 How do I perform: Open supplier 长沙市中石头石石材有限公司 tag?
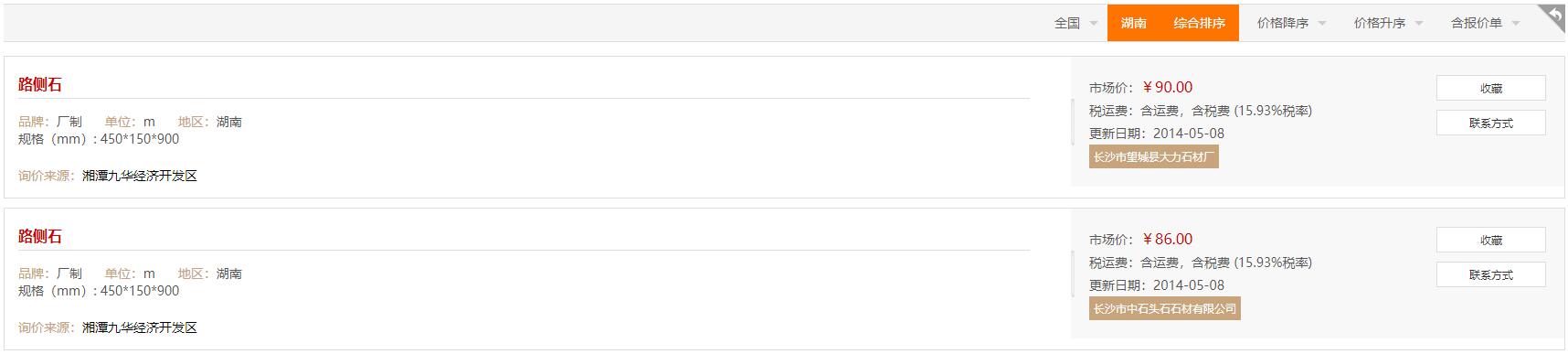click(1165, 309)
